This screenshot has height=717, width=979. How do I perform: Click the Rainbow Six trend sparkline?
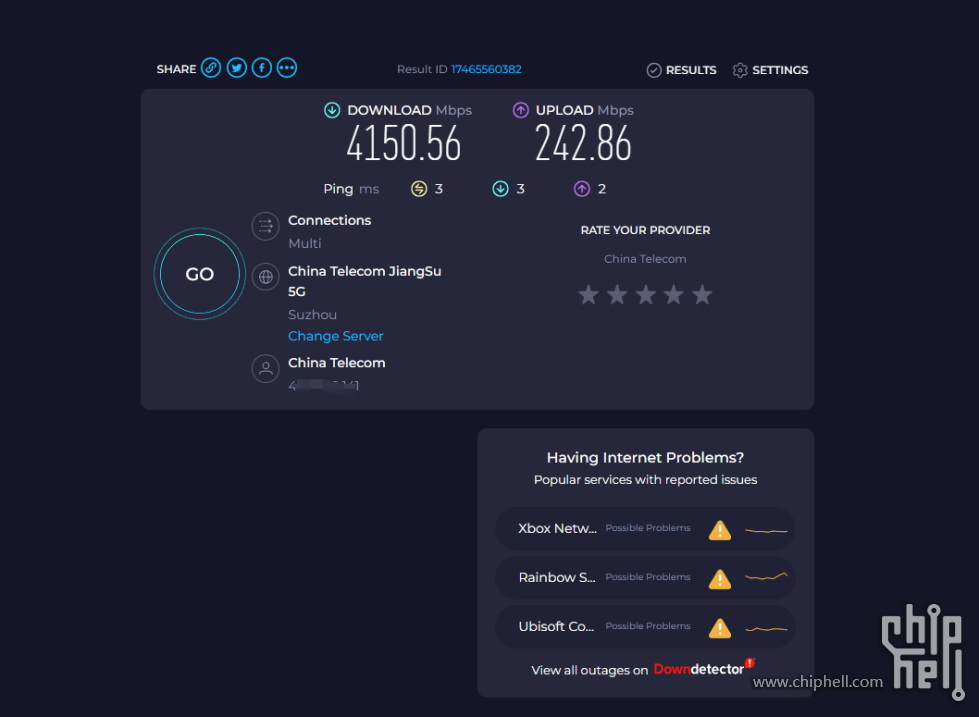point(767,576)
